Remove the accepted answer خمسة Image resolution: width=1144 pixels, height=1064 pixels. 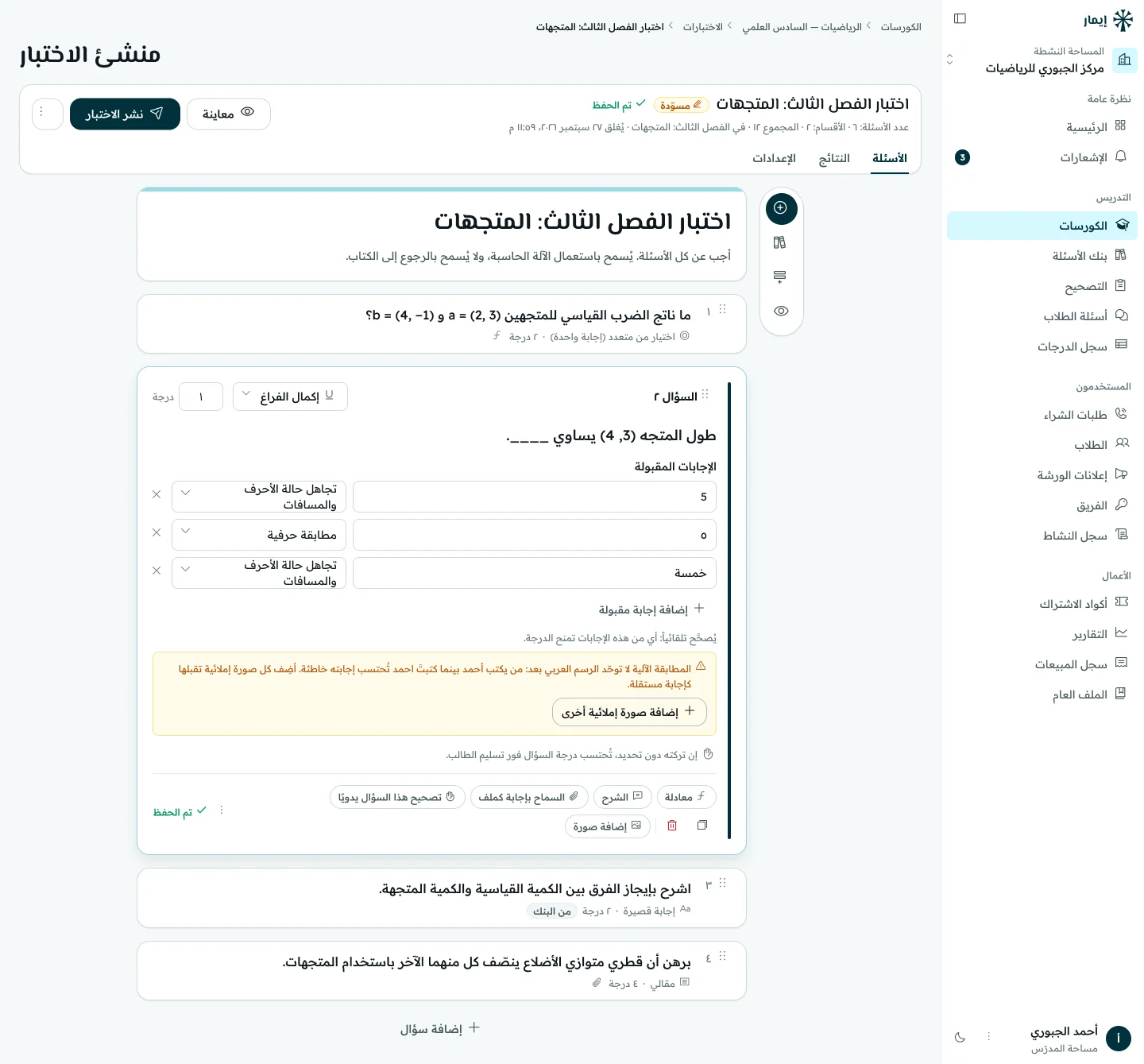point(157,571)
